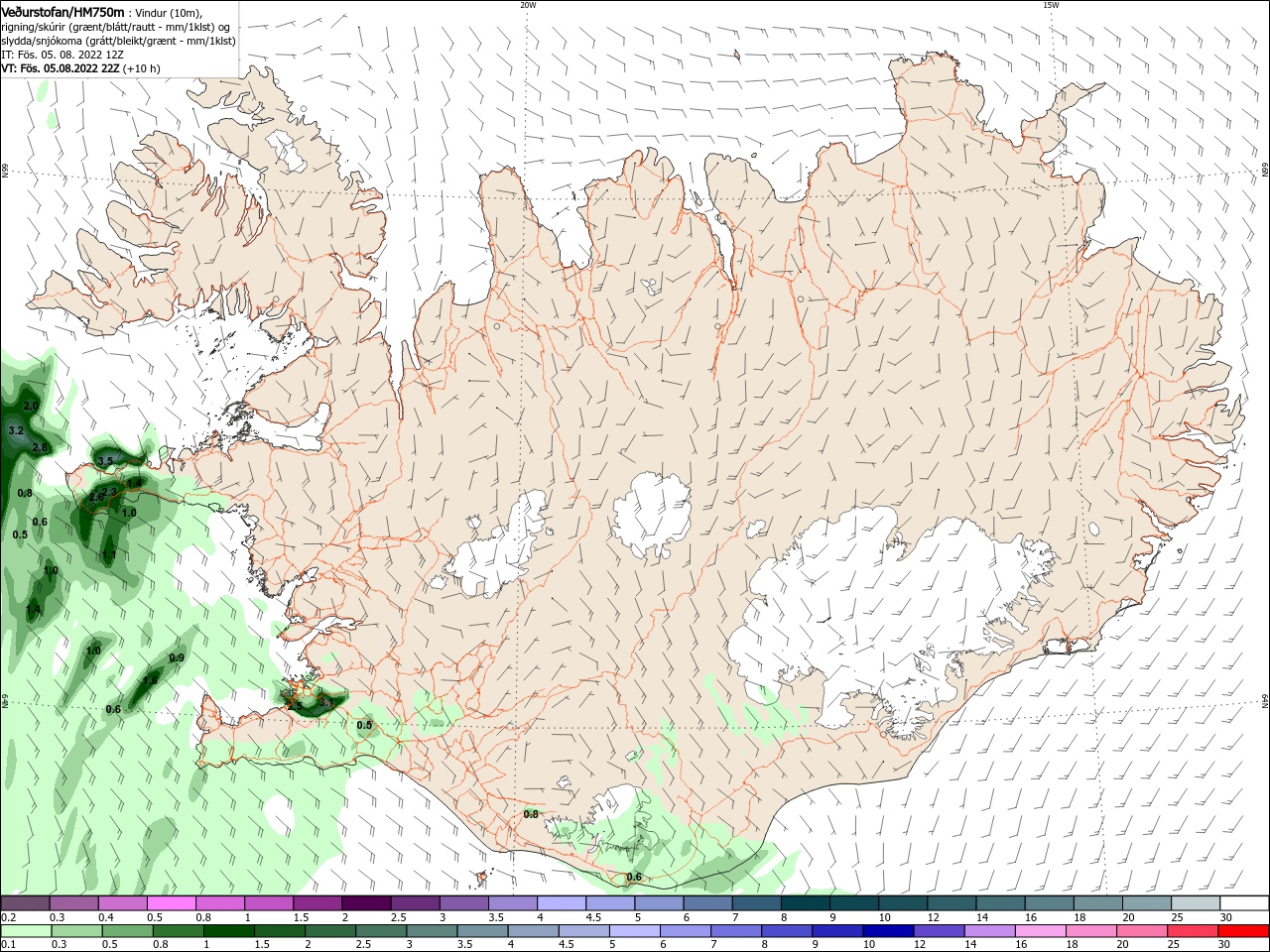Click the 2.5 precipitation value near Reykjavík

[294, 705]
